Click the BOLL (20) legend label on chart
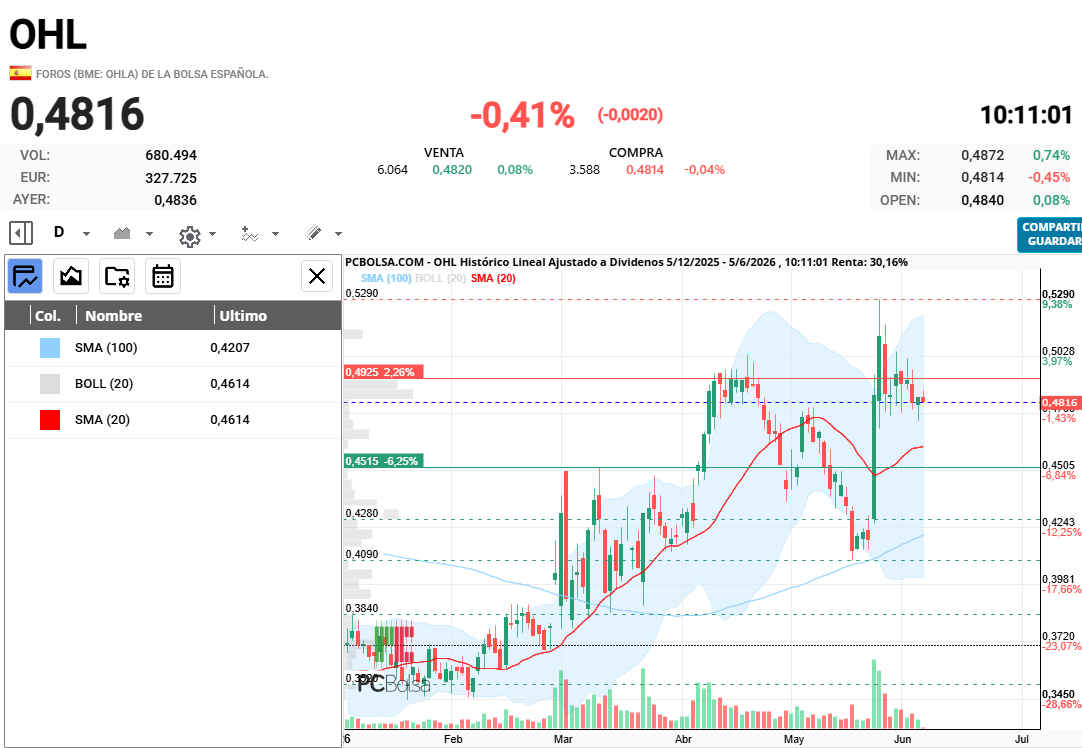Image resolution: width=1082 pixels, height=748 pixels. [x=440, y=278]
